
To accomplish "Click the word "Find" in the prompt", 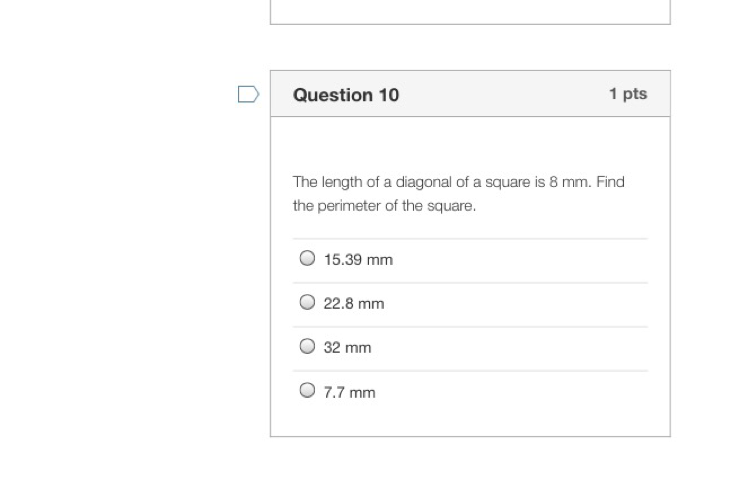I will click(610, 182).
